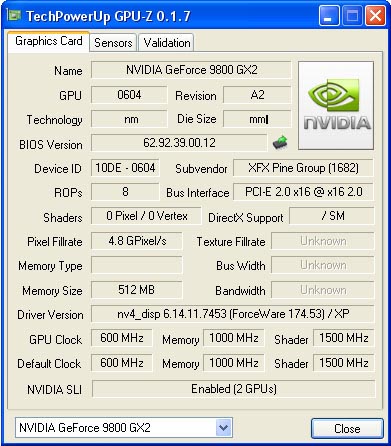The height and width of the screenshot is (446, 391).
Task: Click the Bus Interface PCI-E 2.0 field
Action: click(303, 192)
